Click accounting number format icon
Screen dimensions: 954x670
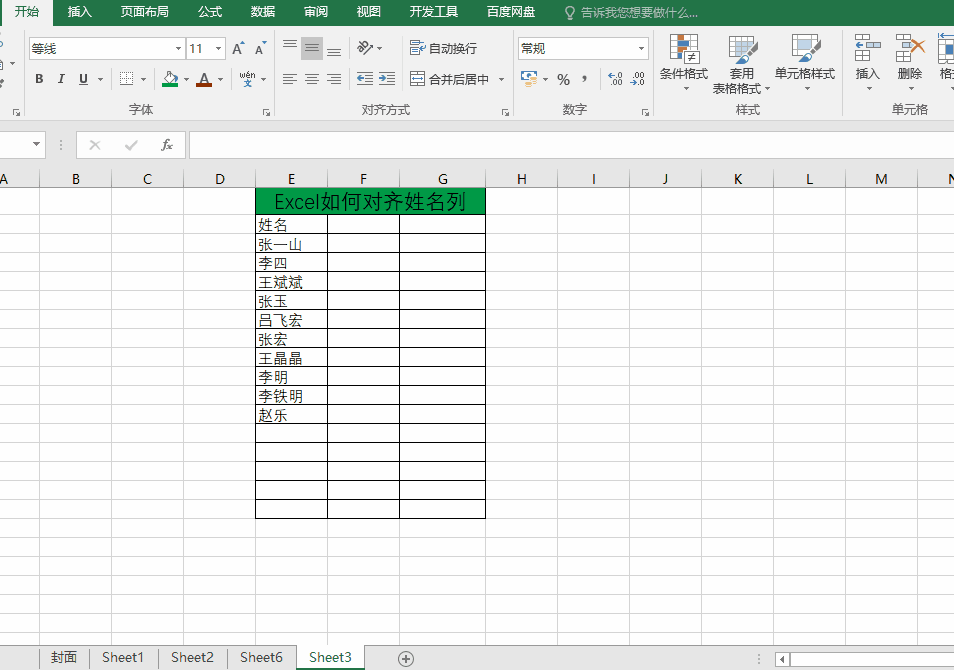pos(529,79)
